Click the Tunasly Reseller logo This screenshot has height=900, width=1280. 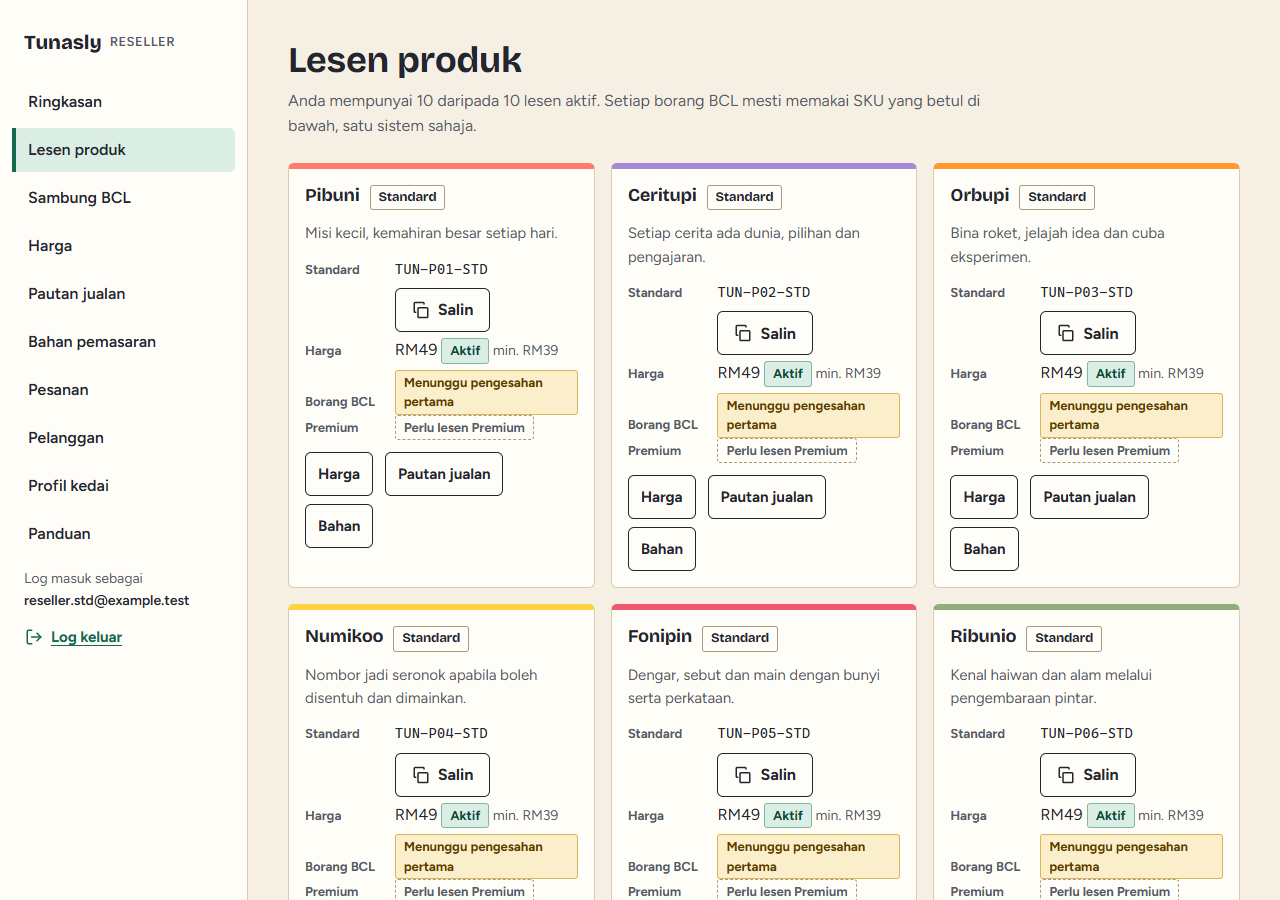coord(100,42)
